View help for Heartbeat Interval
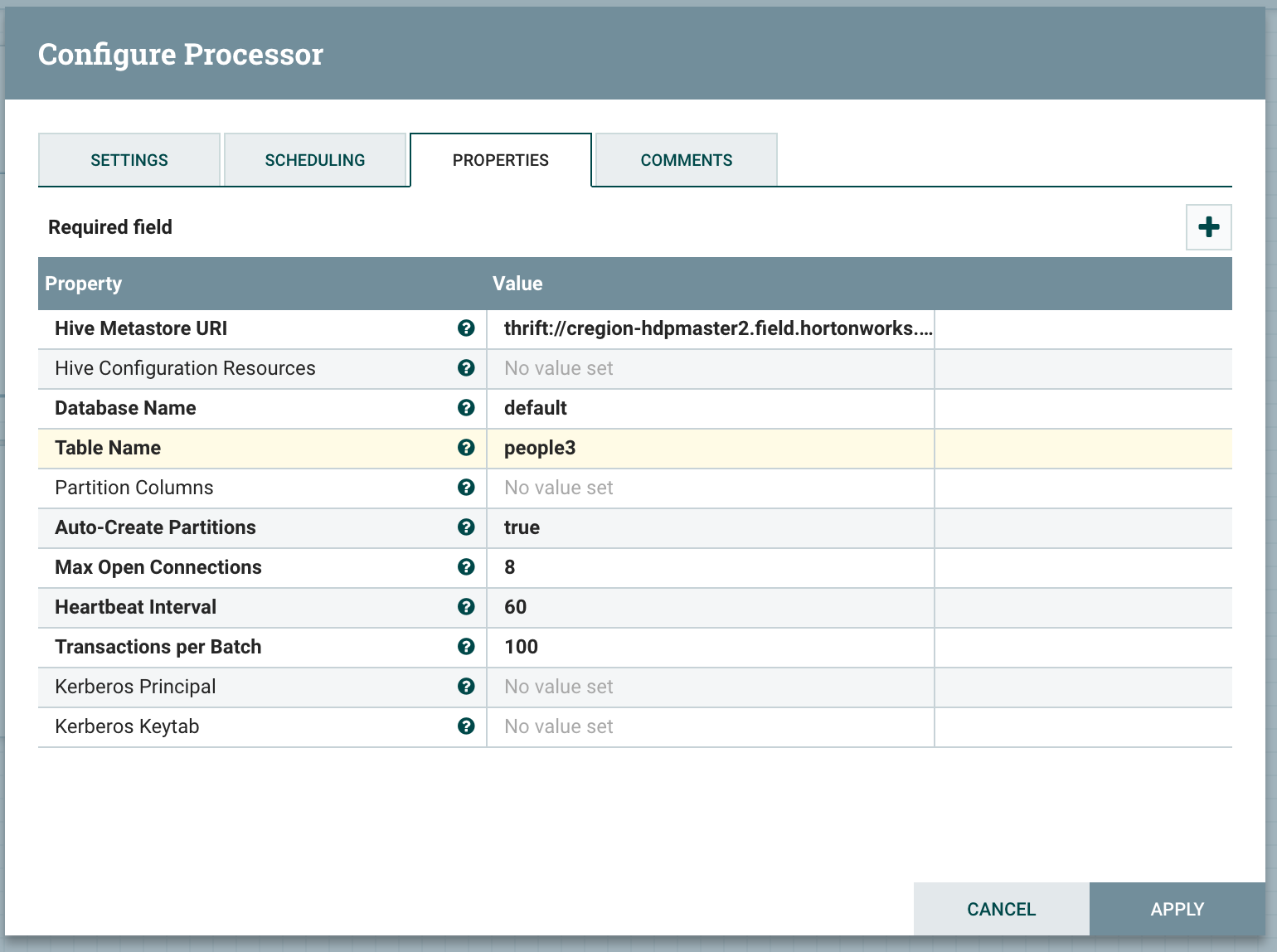The width and height of the screenshot is (1277, 952). 466,607
